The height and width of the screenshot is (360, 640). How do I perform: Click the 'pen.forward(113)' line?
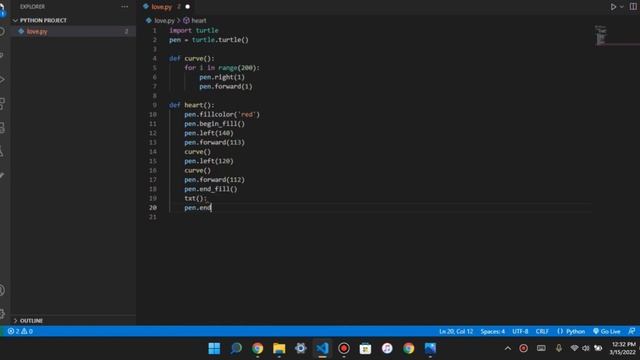(x=214, y=142)
